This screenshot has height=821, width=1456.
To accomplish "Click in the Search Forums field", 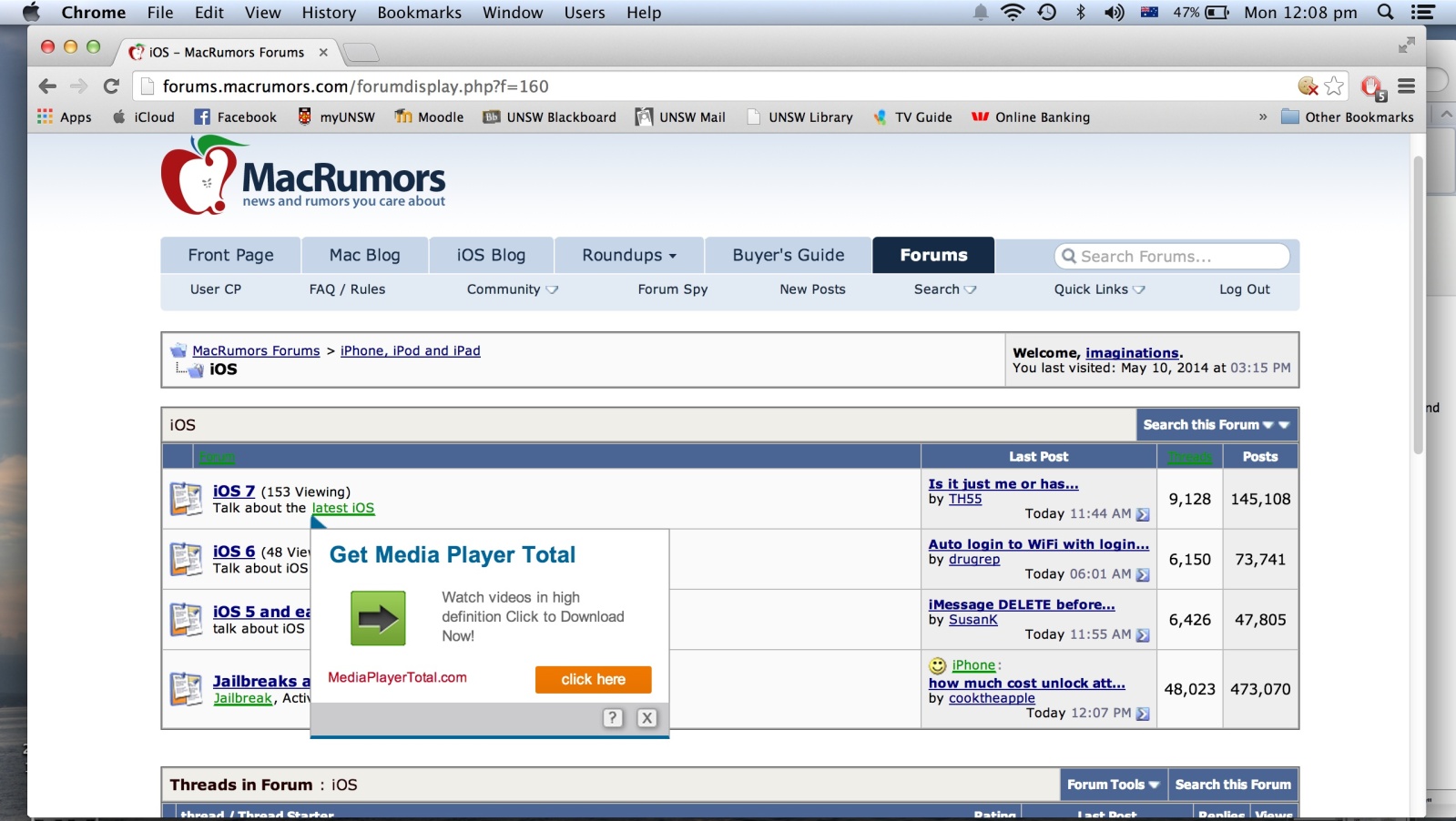I will [x=1173, y=257].
